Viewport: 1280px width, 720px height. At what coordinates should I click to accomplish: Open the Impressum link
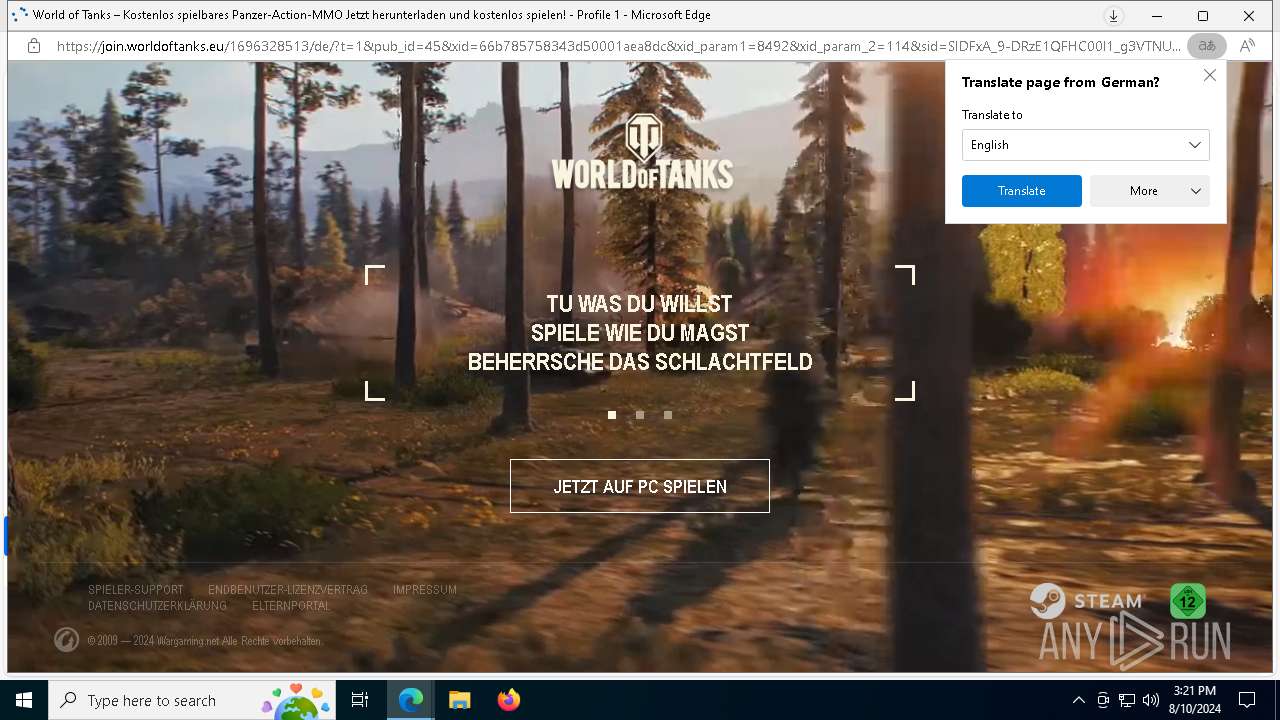[425, 590]
